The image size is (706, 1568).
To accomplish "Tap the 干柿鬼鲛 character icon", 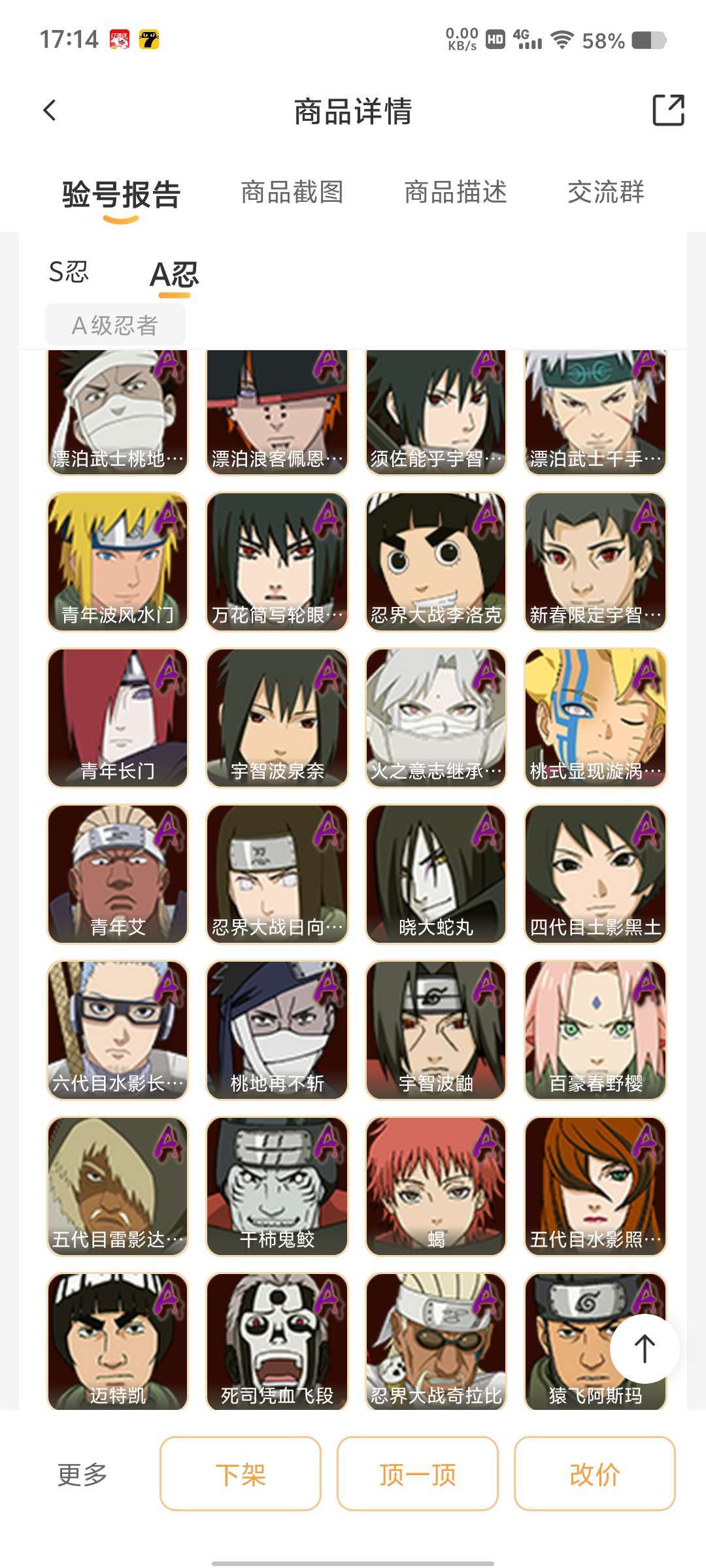I will (x=277, y=1186).
